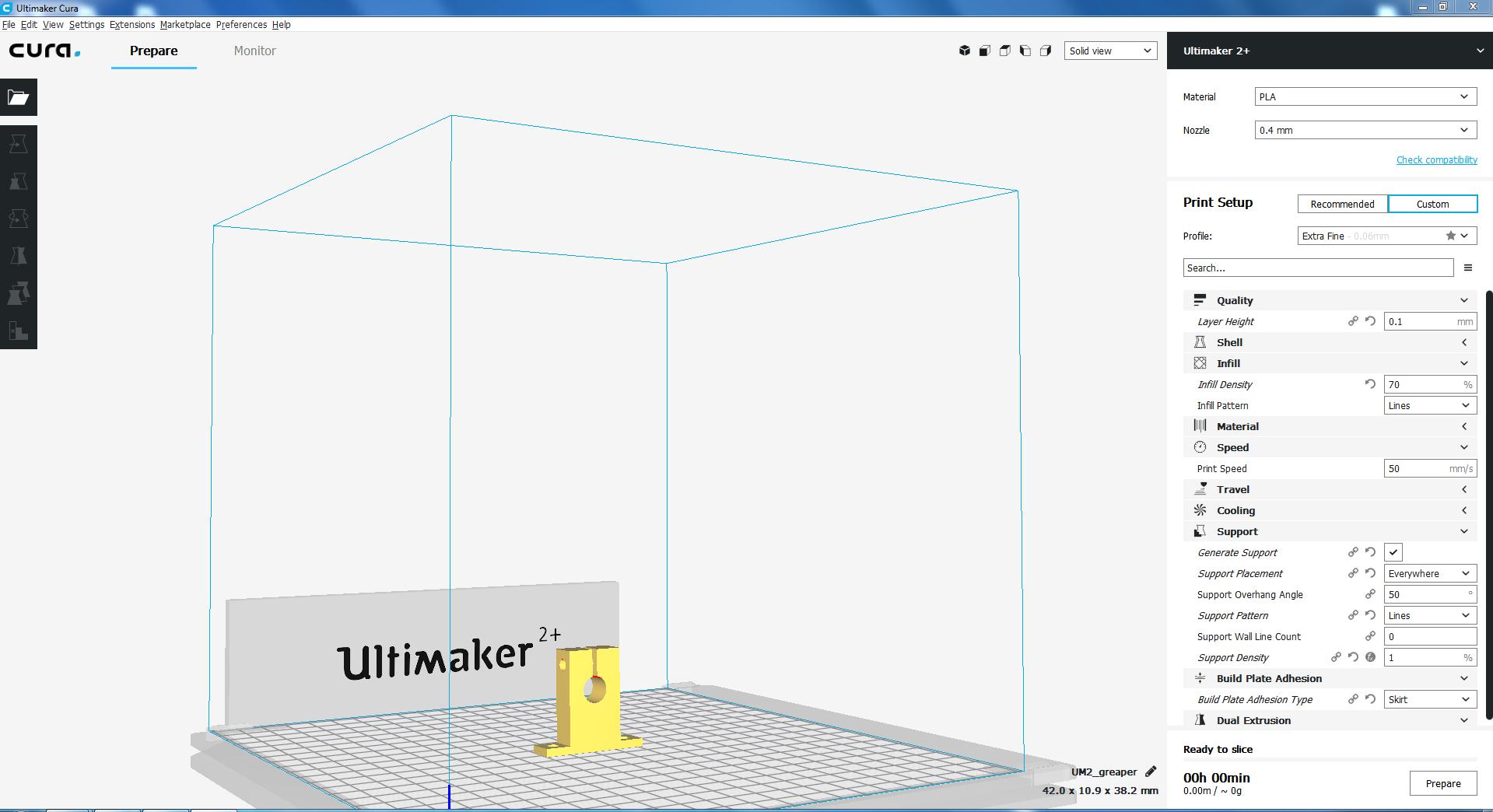Open the Nozzle 0.4 mm dropdown
The height and width of the screenshot is (812, 1493).
pyautogui.click(x=1365, y=130)
